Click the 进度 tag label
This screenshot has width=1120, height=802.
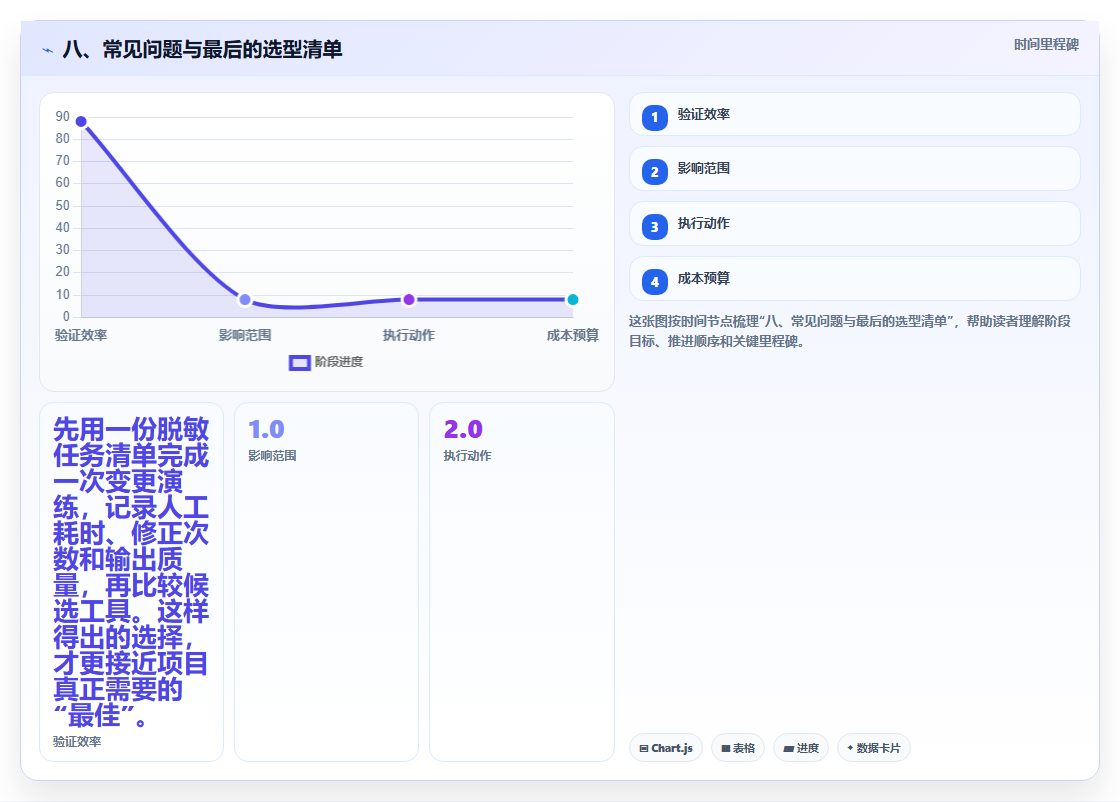click(808, 748)
